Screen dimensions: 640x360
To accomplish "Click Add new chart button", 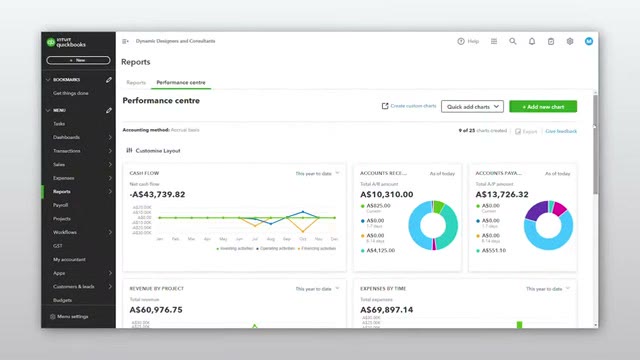I will coord(543,107).
